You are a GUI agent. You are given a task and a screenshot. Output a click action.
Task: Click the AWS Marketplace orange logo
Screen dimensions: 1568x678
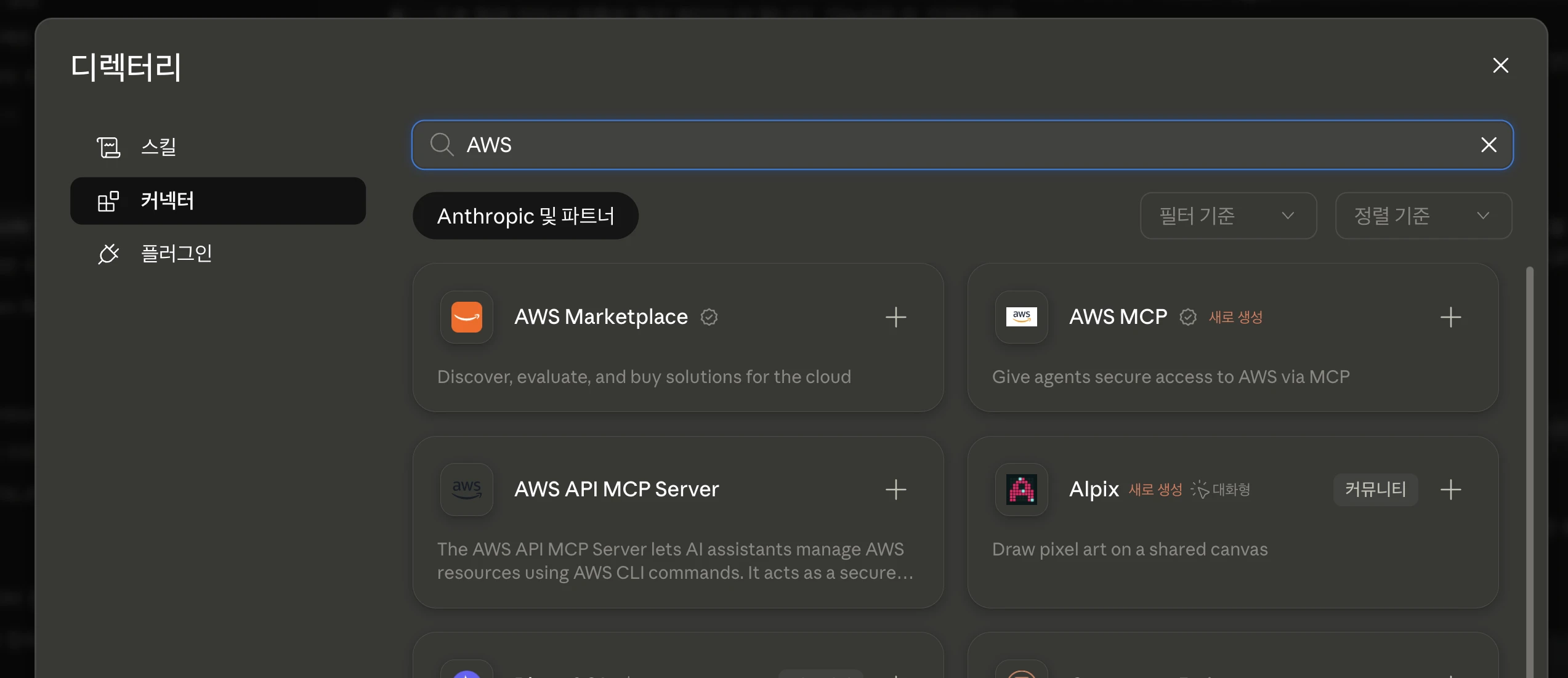point(467,317)
